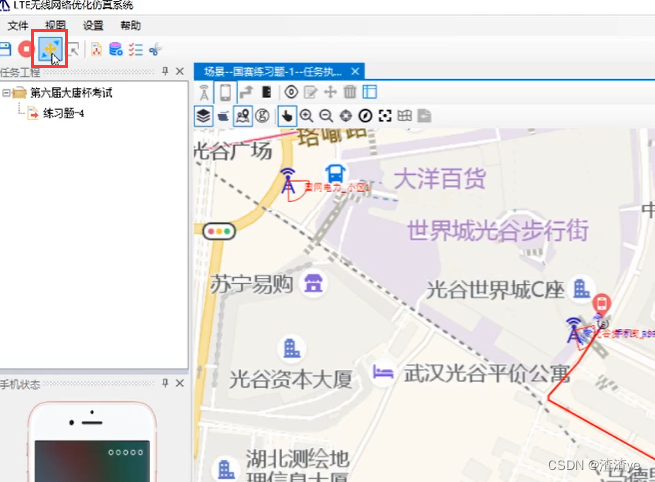Click the 大洋百货 map label
The width and height of the screenshot is (655, 482).
coord(440,179)
